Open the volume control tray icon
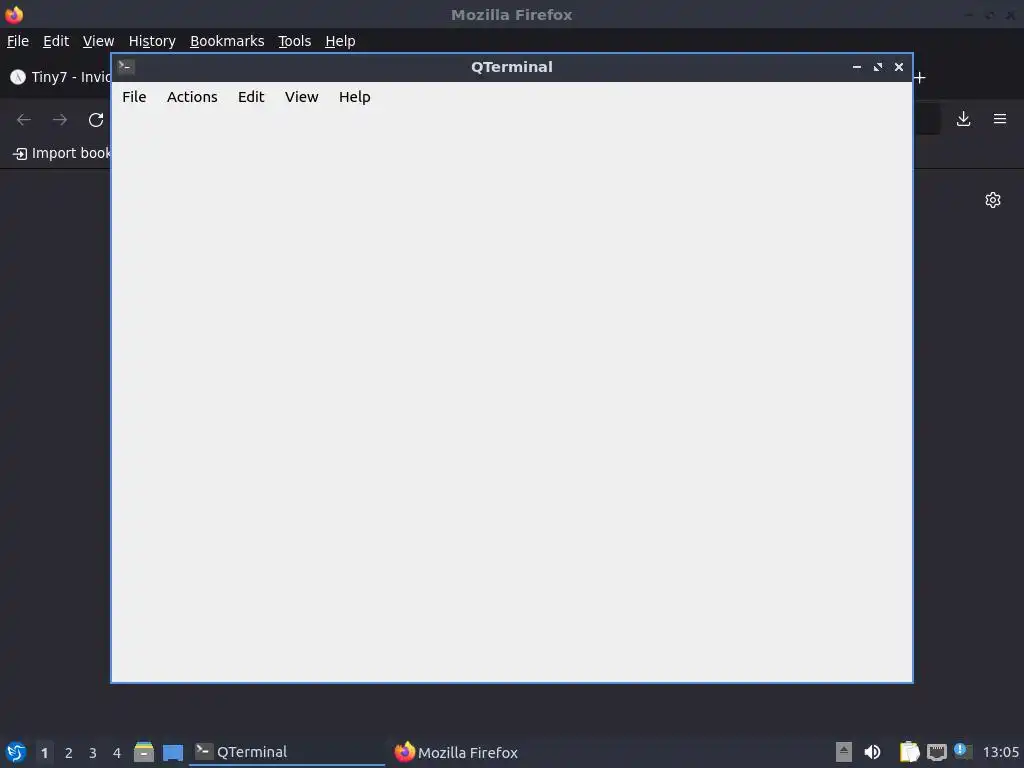The image size is (1024, 768). pyautogui.click(x=872, y=752)
